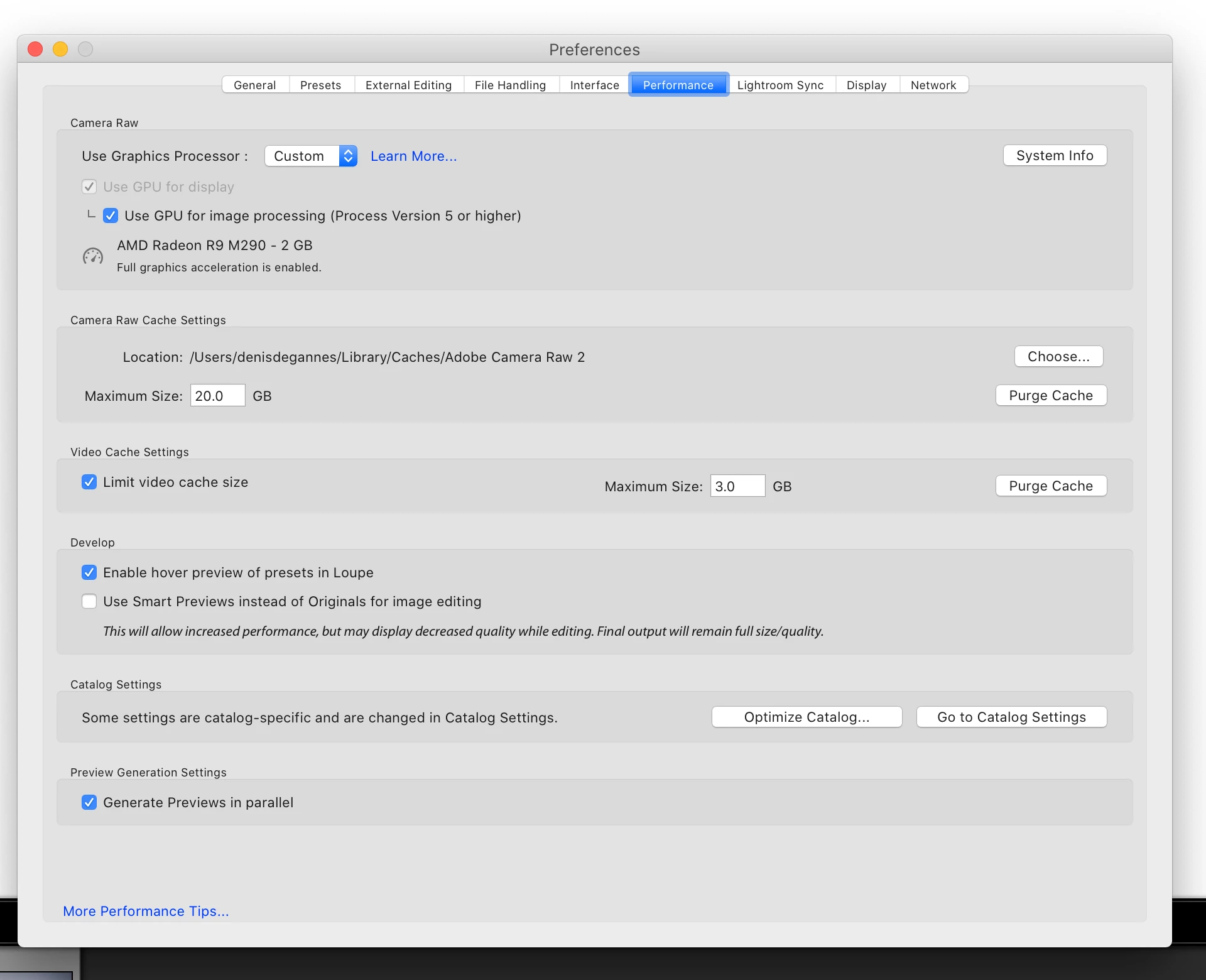Click the yellow minimize window button
1206x980 pixels.
pos(60,49)
